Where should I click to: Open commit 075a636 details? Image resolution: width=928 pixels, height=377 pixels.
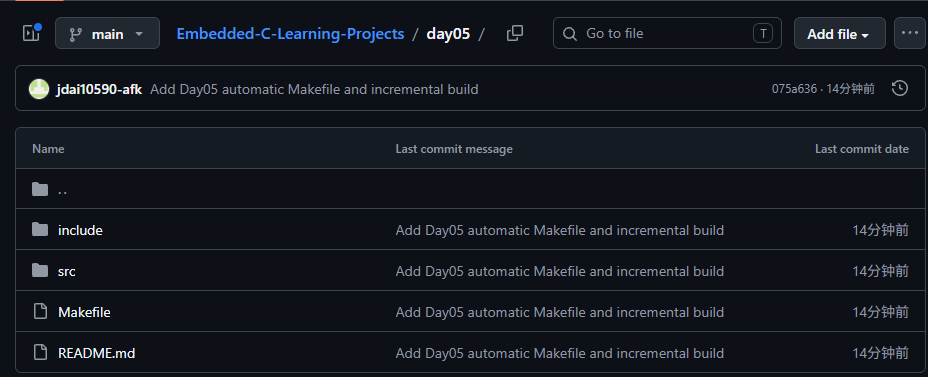point(794,89)
